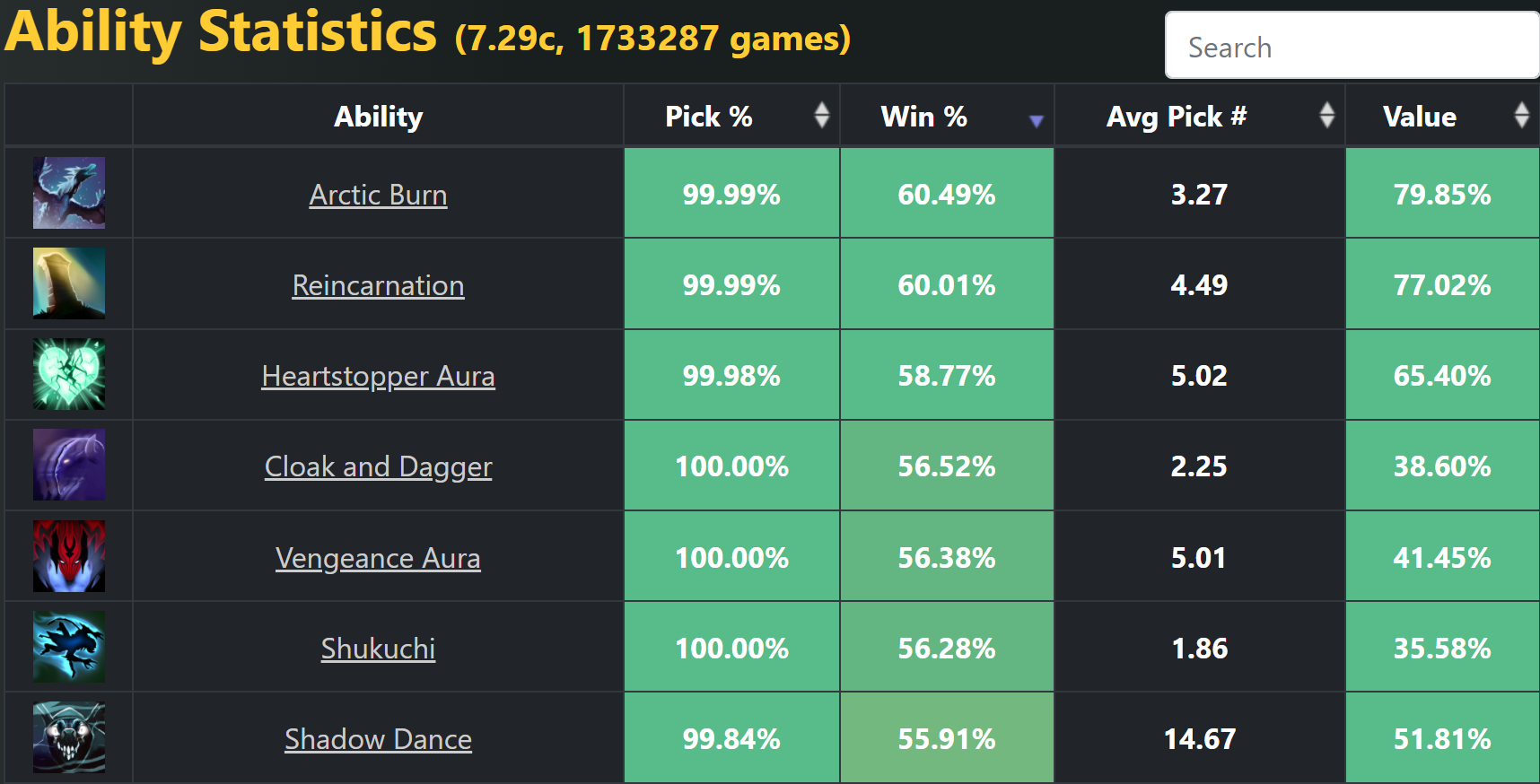This screenshot has width=1540, height=784.
Task: Click the Shukuchi ability icon
Action: [69, 647]
